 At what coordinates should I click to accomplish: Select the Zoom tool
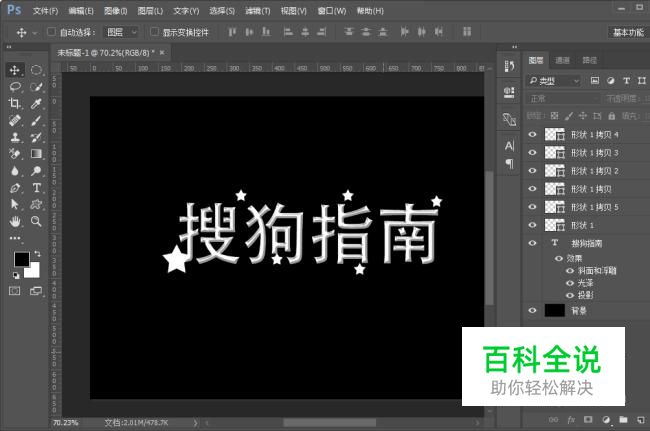36,221
